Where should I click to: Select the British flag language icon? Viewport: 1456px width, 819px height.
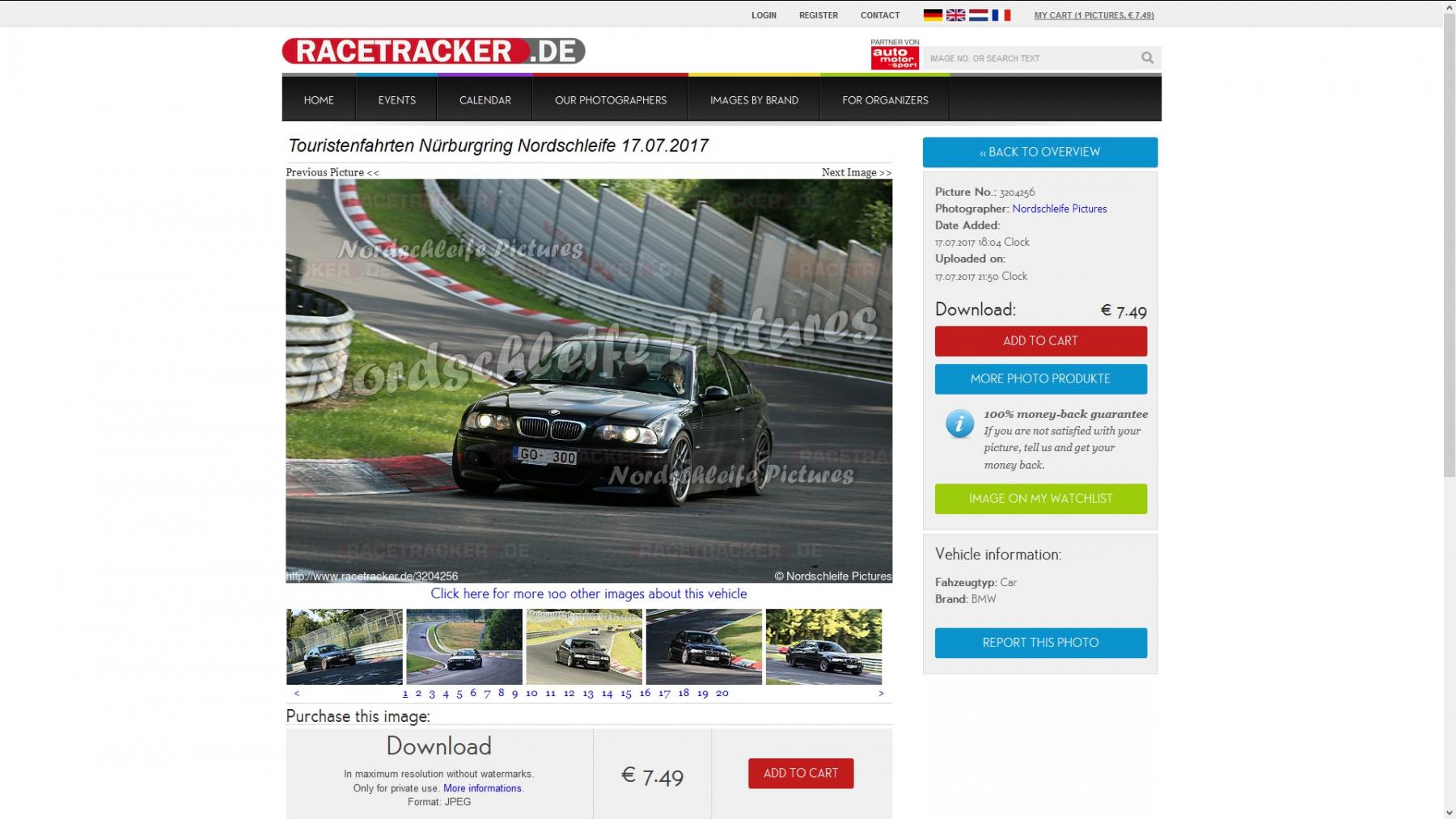pos(955,15)
